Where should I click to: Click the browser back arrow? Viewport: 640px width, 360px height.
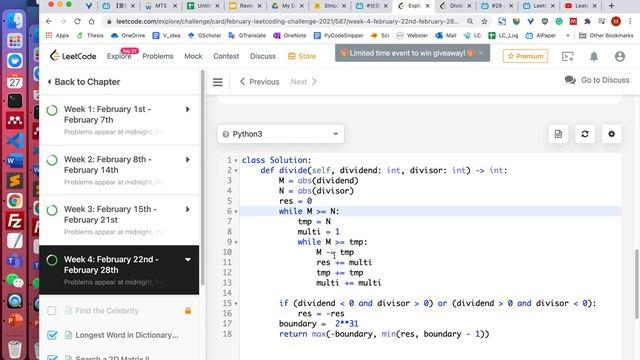[x=49, y=21]
